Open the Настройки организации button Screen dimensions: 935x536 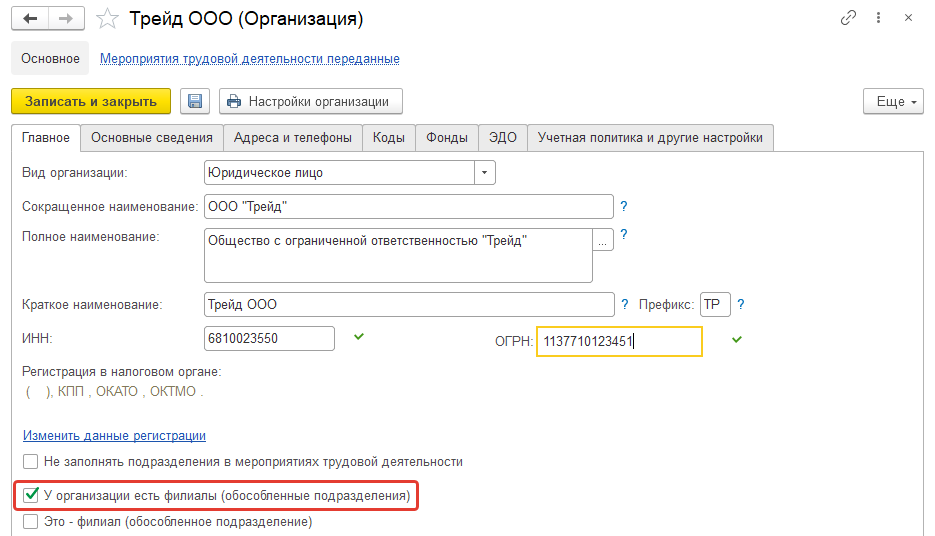click(310, 101)
